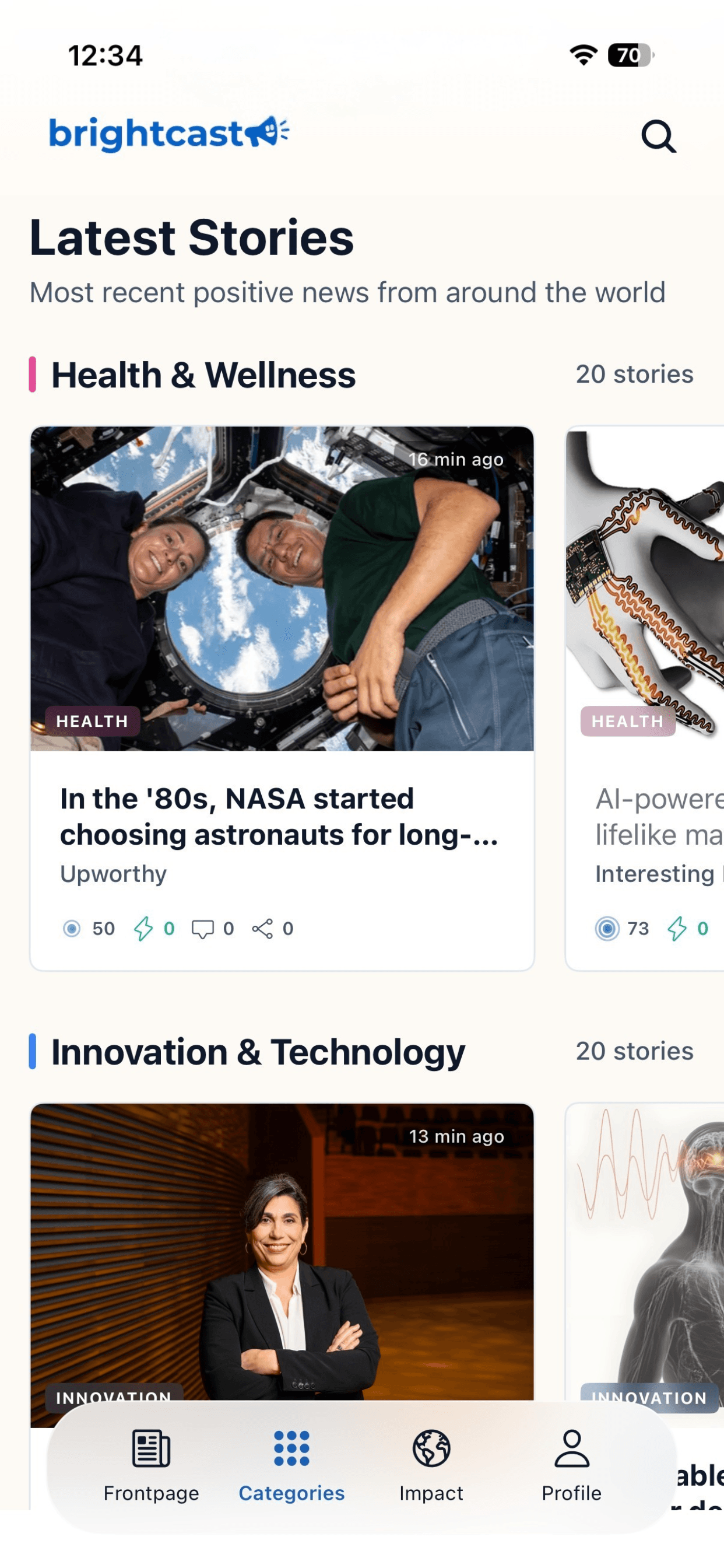Tap the comment bubble icon on NASA story

pos(203,929)
